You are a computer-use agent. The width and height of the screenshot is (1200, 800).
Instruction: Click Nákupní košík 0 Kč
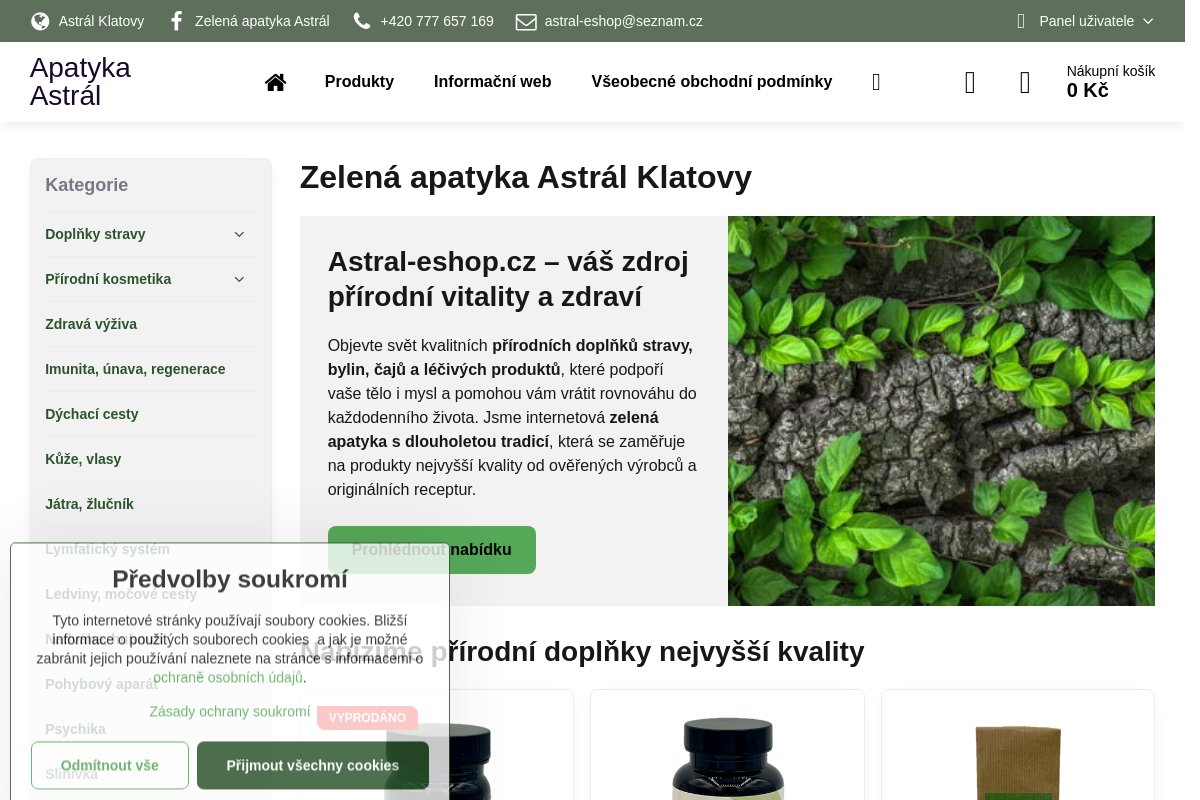coord(1110,82)
